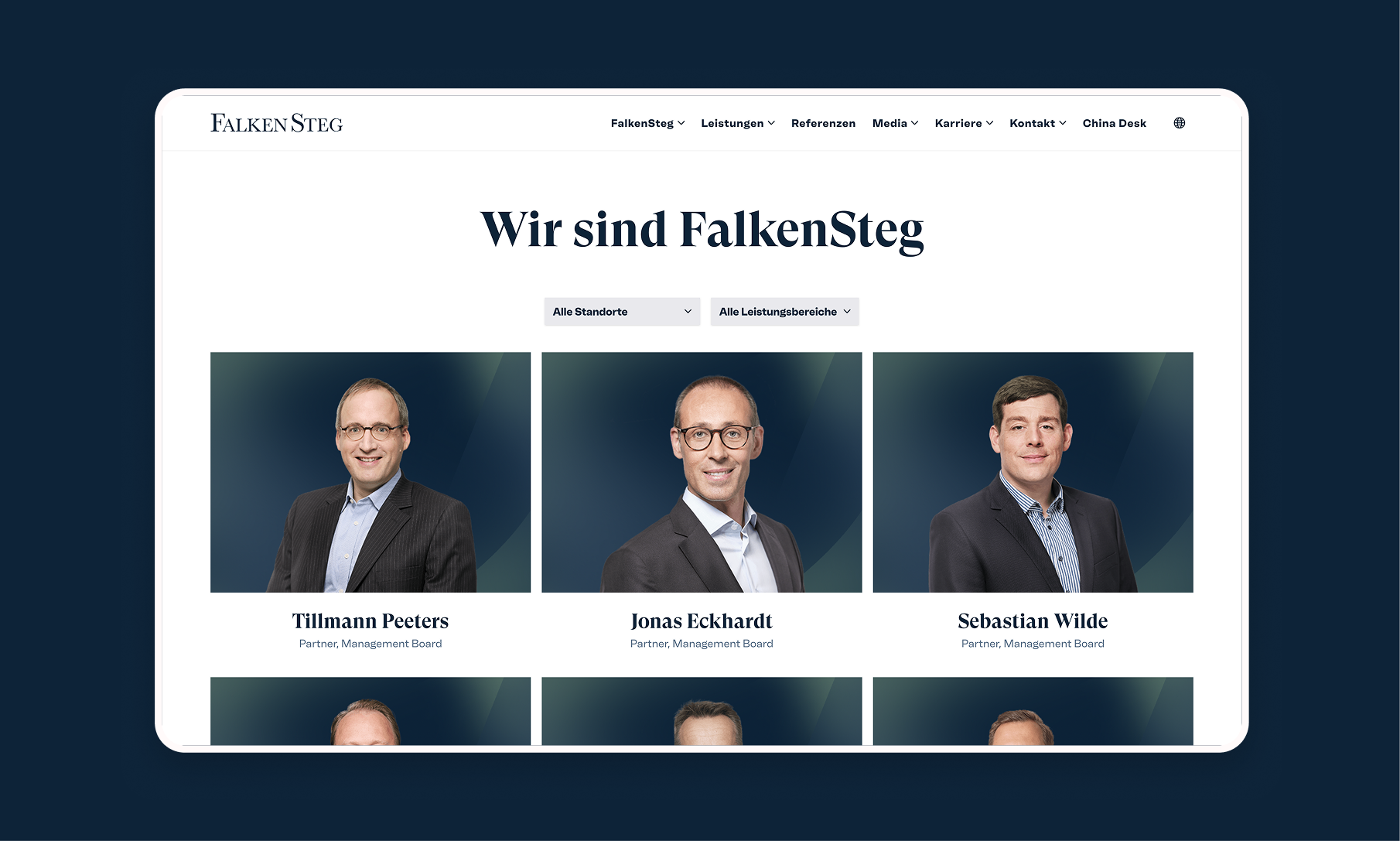This screenshot has width=1400, height=841.
Task: Select the second-row middle team photo
Action: [702, 711]
